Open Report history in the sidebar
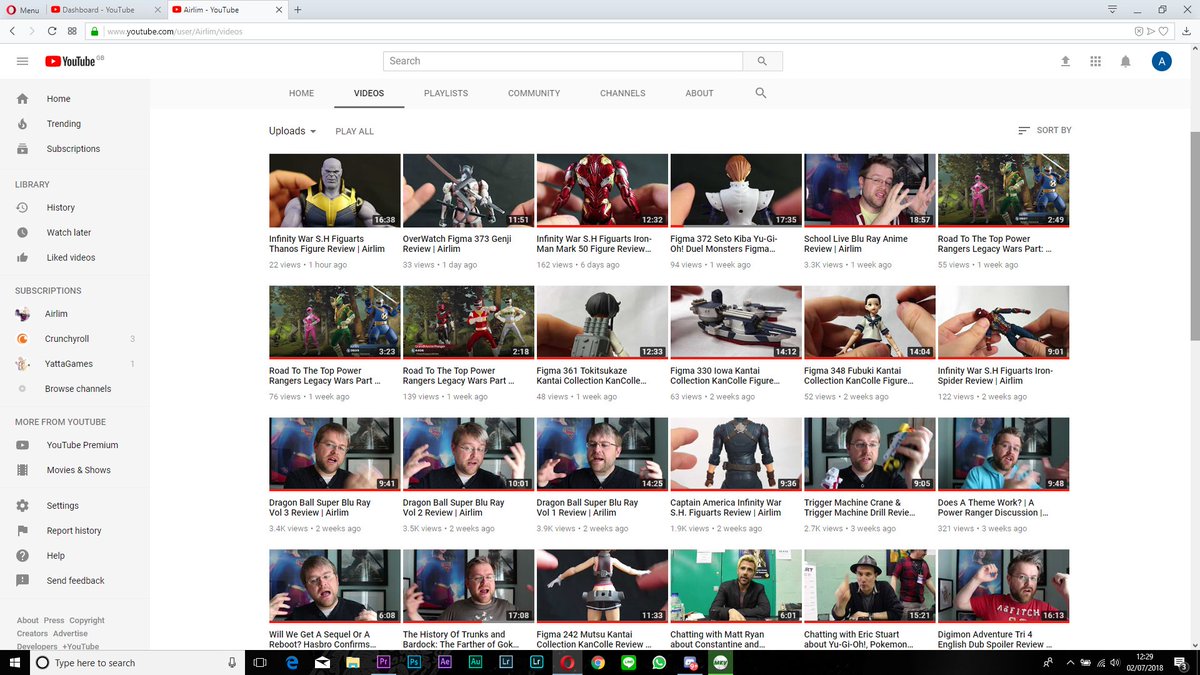The image size is (1200, 675). 73,531
